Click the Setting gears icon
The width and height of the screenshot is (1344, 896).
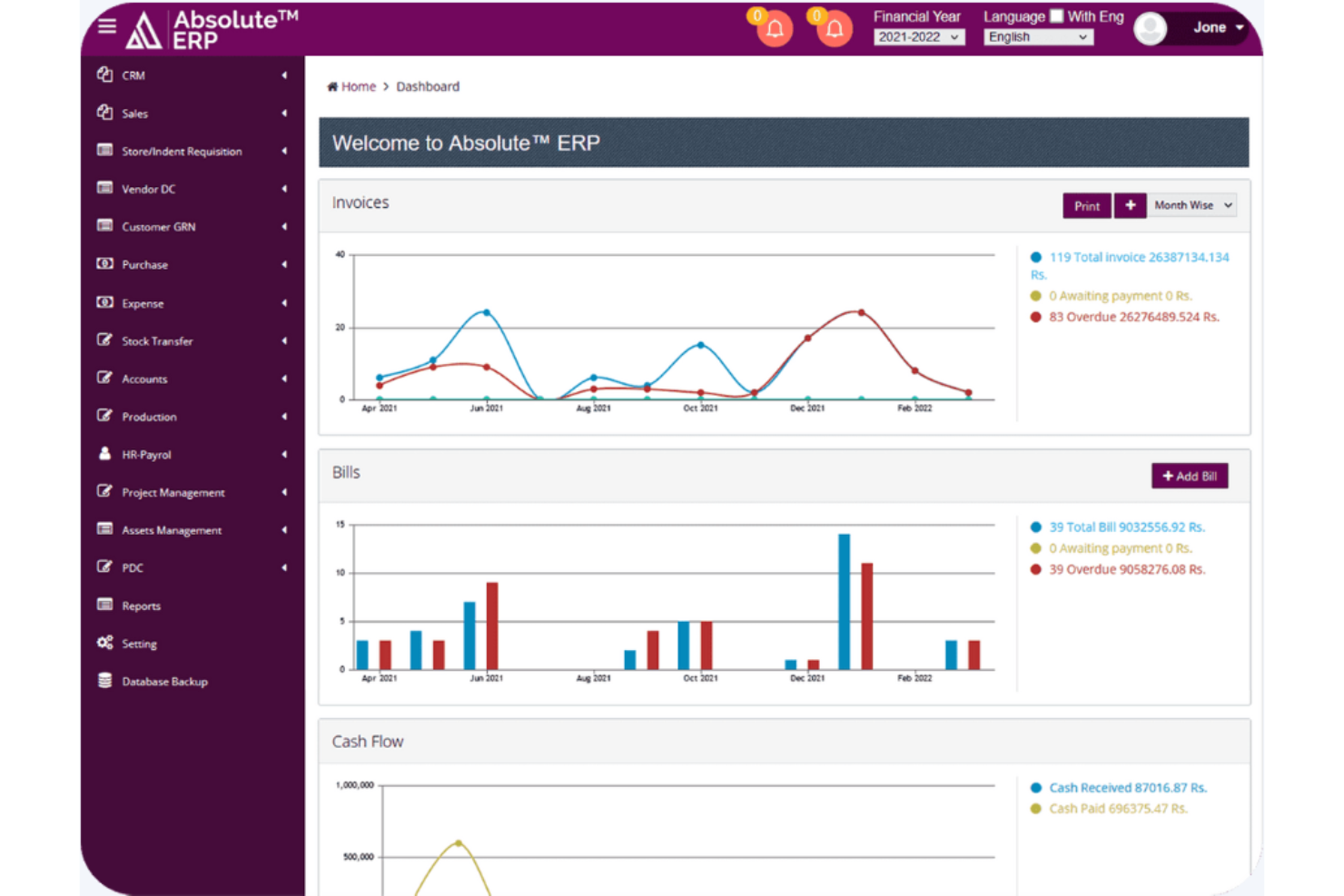[104, 643]
